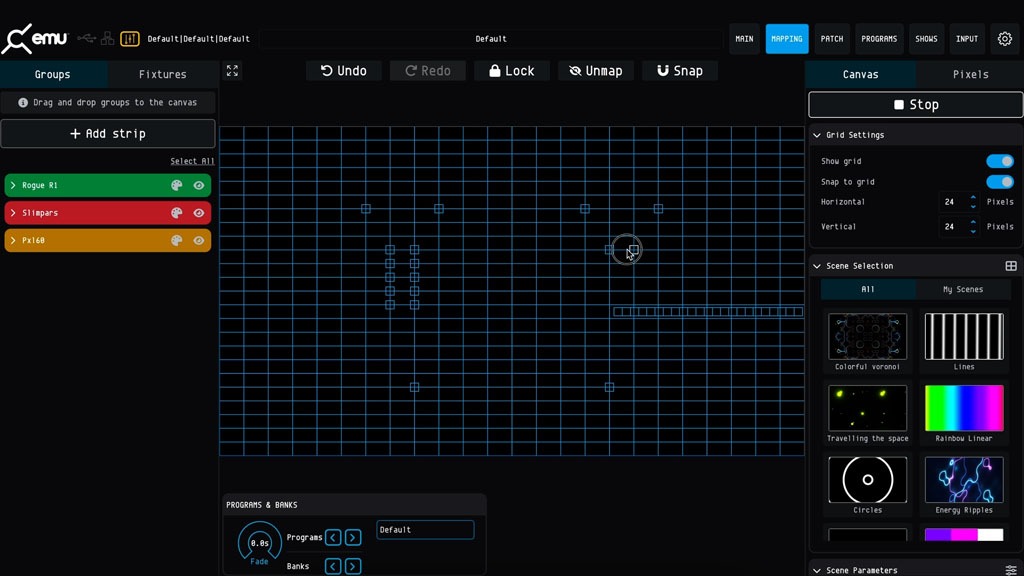
Task: Select the Rainbow Linear scene thumbnail
Action: (964, 408)
